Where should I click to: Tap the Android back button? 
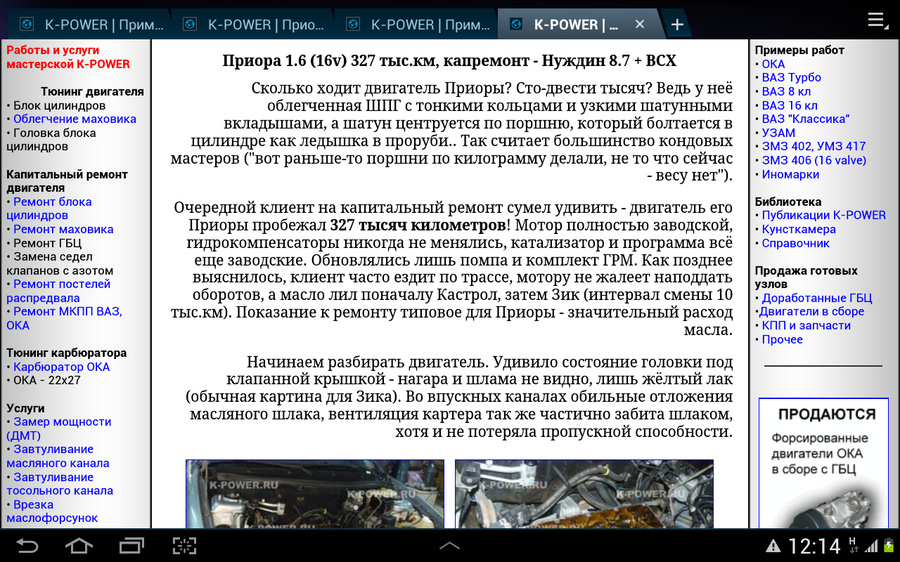(26, 545)
